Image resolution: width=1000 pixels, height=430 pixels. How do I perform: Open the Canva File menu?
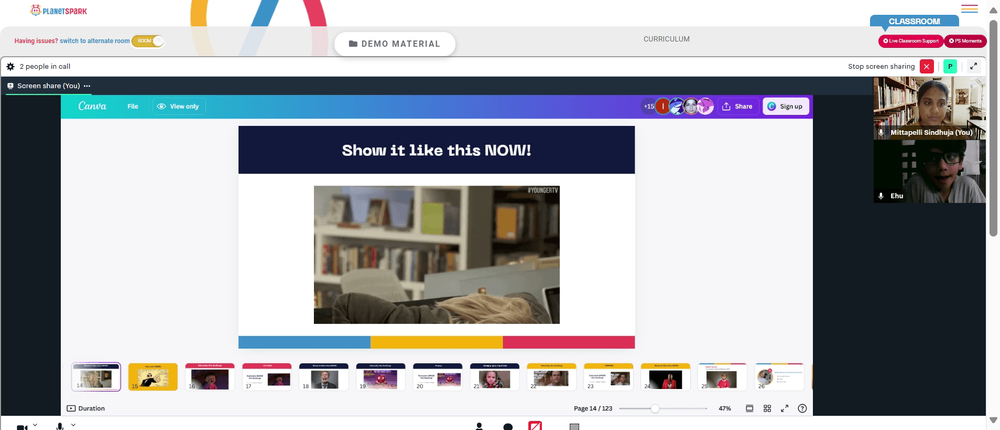[x=133, y=107]
